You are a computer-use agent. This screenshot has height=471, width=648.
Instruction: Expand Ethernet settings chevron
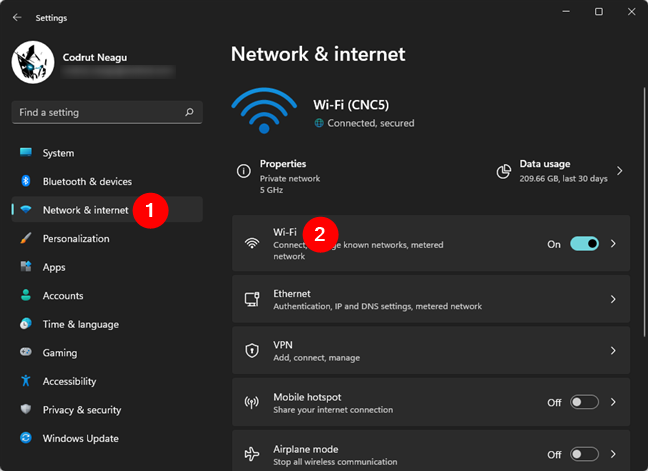613,299
